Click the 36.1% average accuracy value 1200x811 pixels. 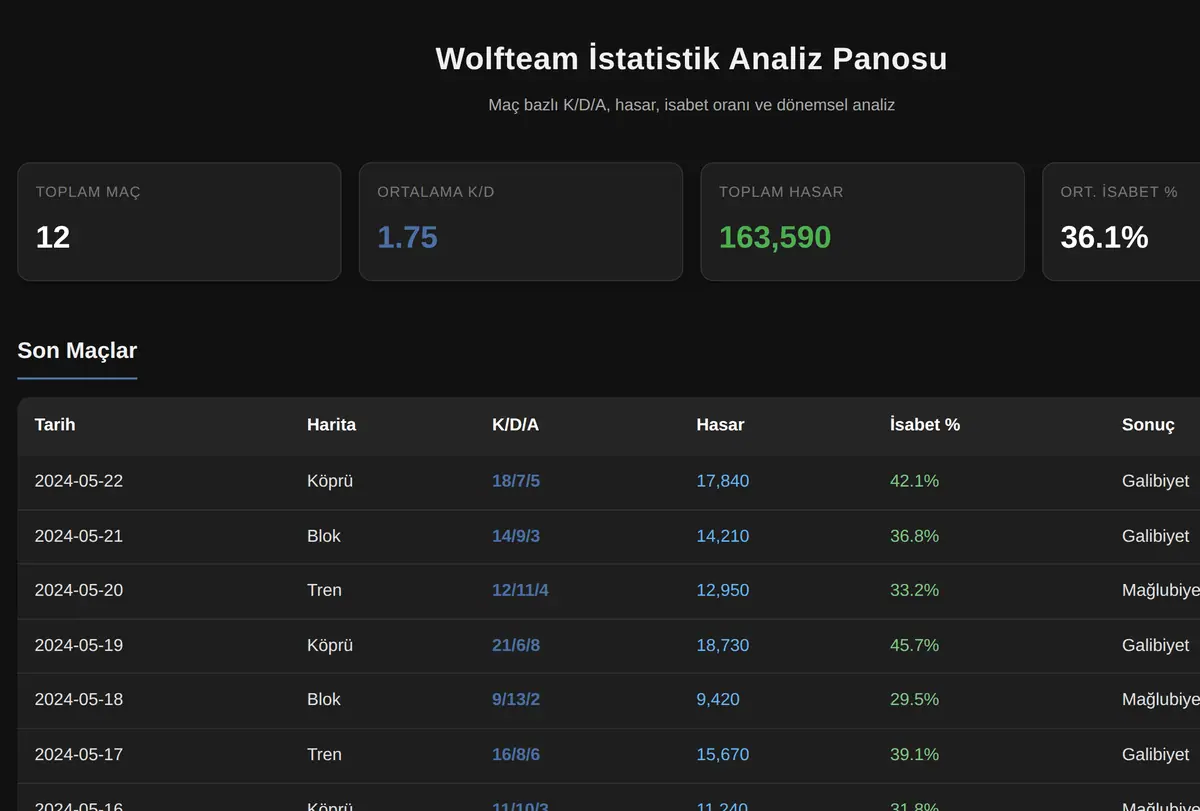(x=1104, y=237)
